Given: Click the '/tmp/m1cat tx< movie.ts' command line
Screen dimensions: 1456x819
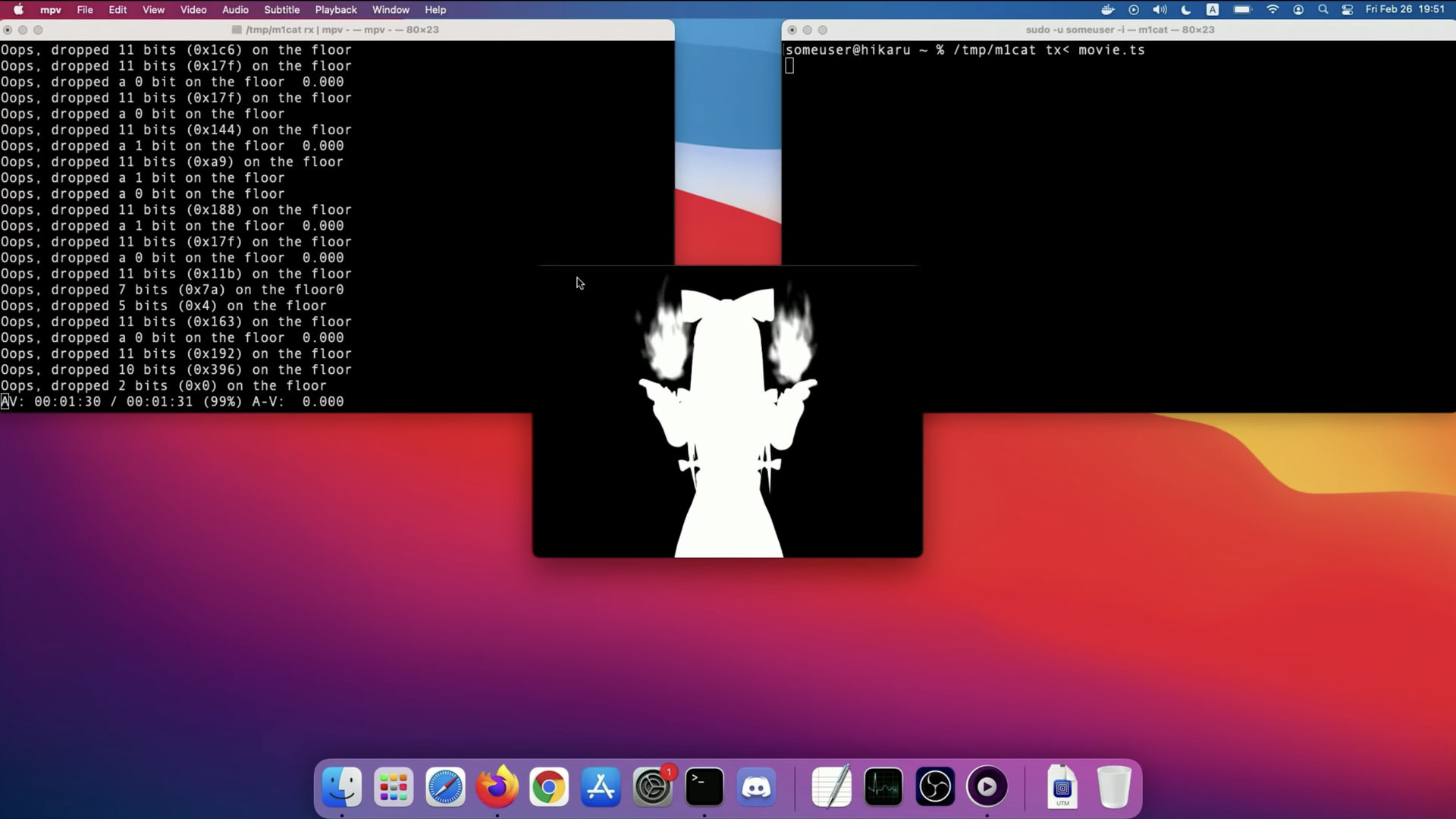Looking at the screenshot, I should pos(1049,50).
